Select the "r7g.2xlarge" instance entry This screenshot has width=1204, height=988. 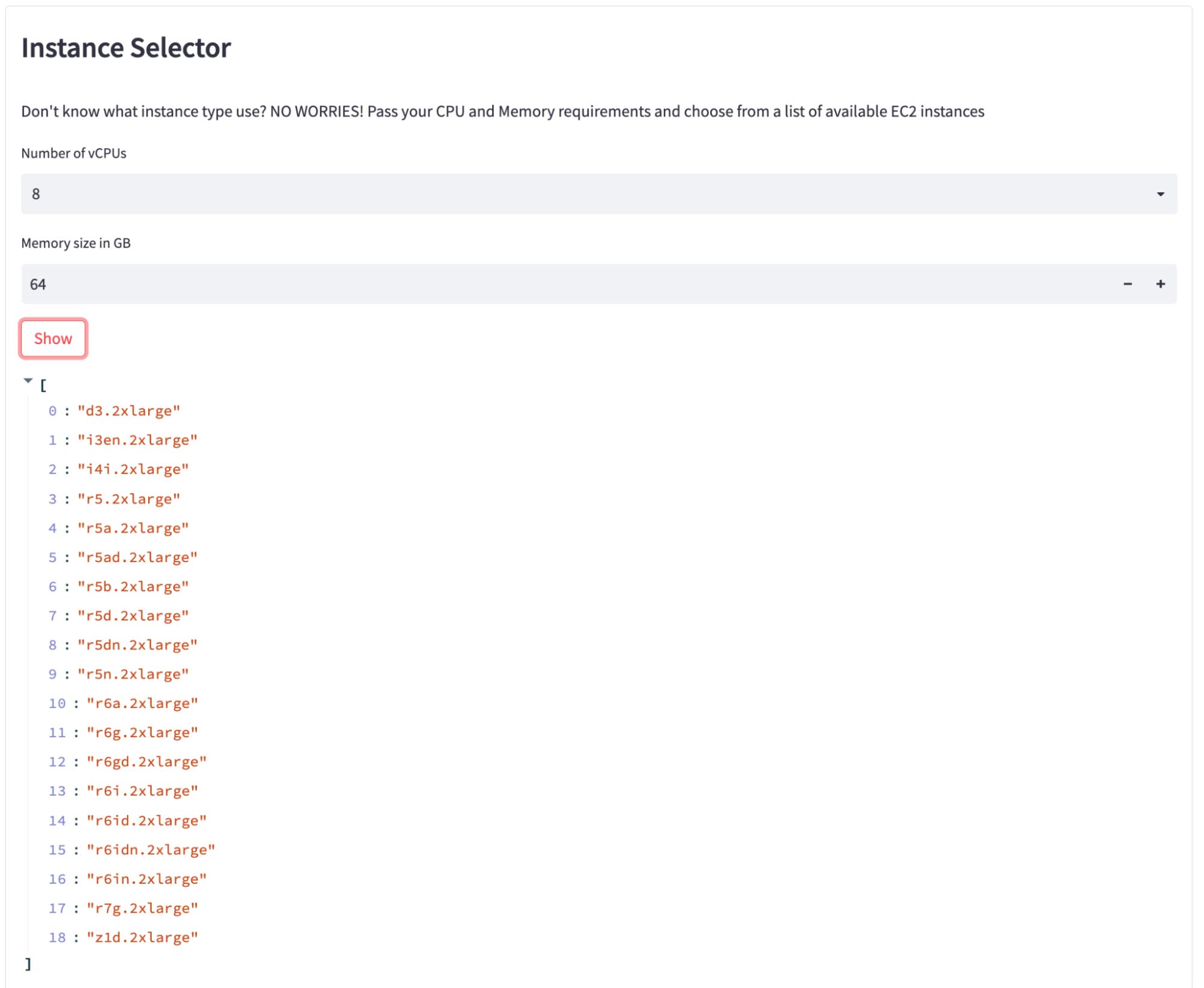click(x=142, y=908)
